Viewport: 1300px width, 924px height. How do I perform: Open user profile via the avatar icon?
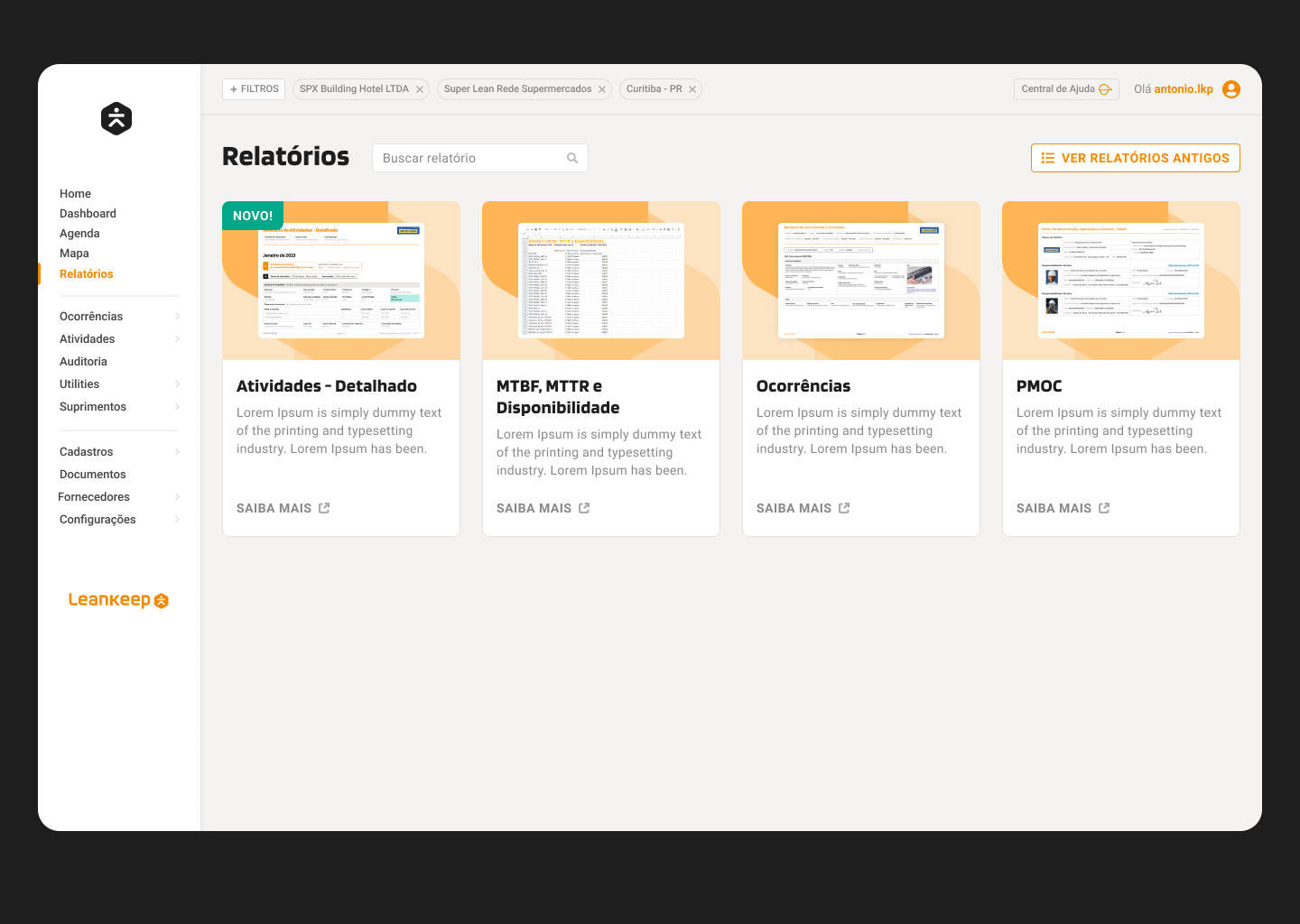pyautogui.click(x=1231, y=88)
